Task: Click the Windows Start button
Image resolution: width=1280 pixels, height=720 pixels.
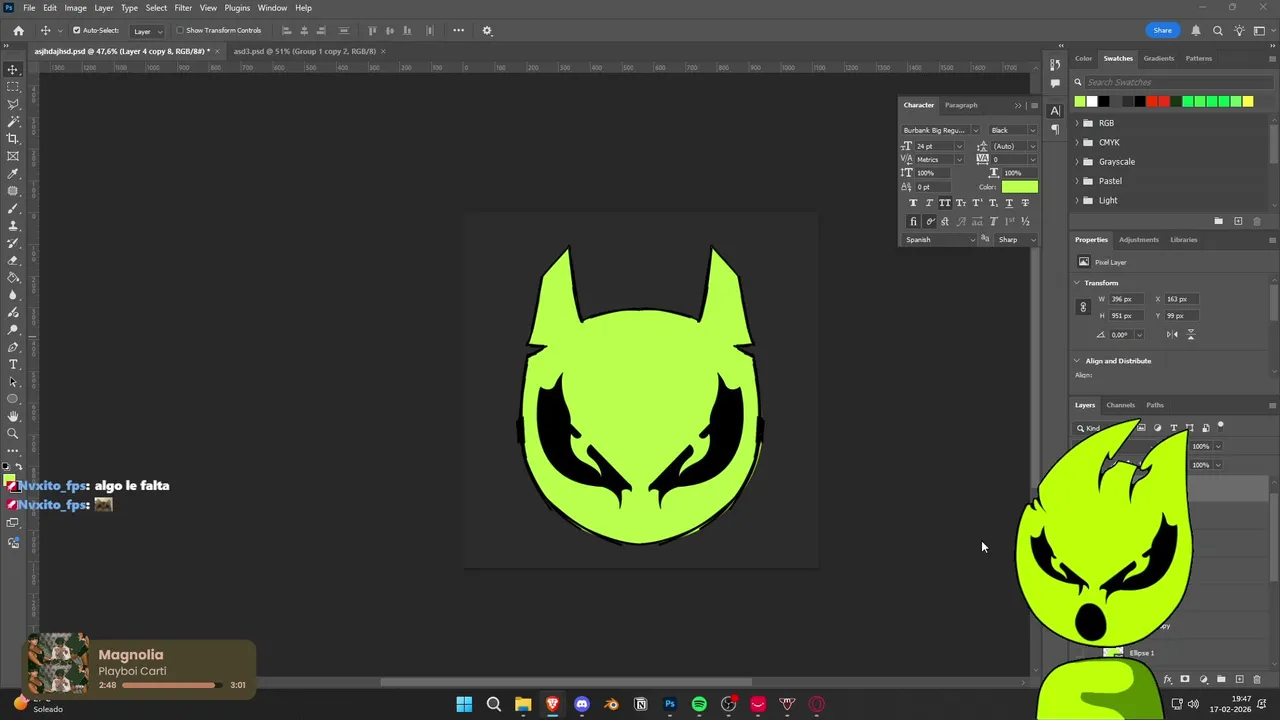Action: point(464,704)
